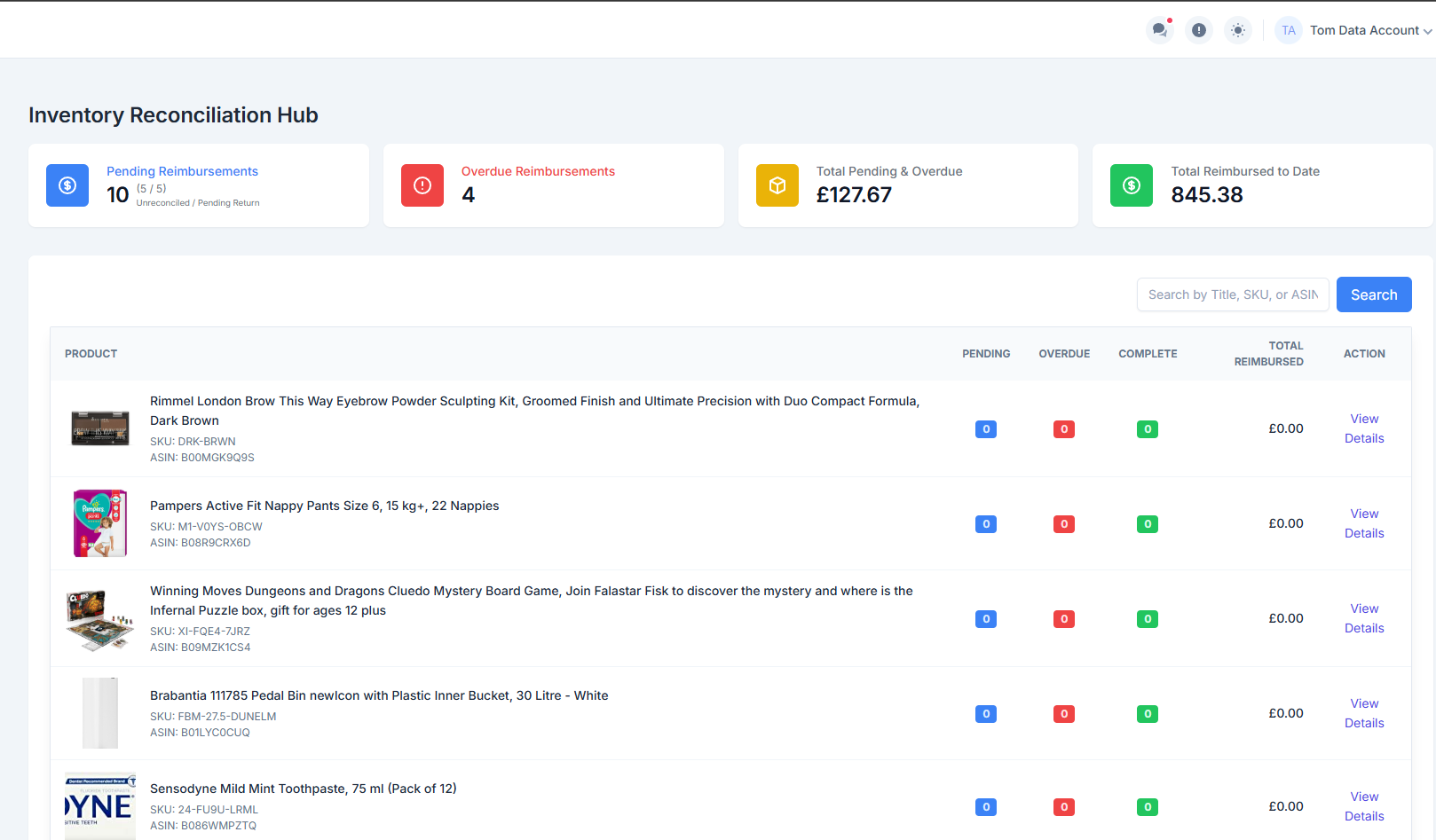Screen dimensions: 1436x840
Task: Click the Sensodyne toothpaste thumbnail
Action: (x=100, y=806)
